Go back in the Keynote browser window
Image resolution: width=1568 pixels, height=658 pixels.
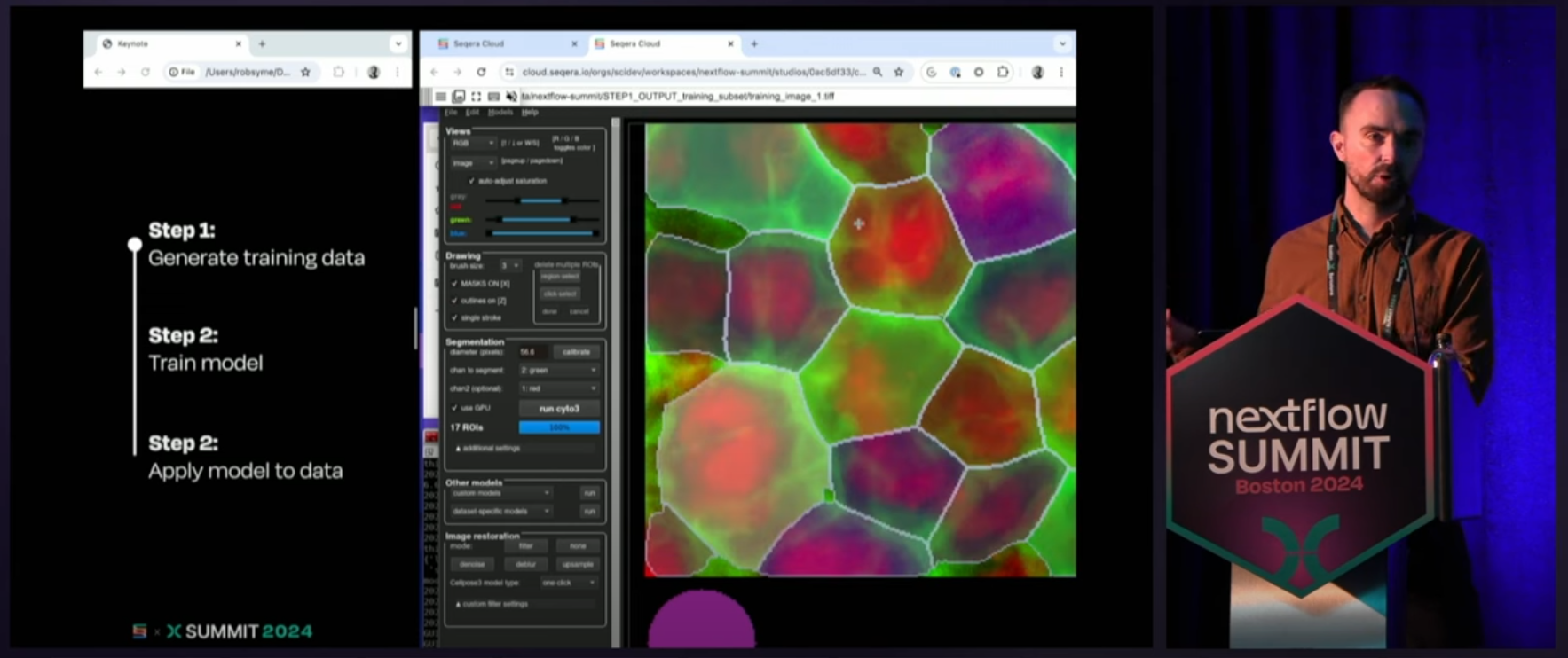pos(98,72)
